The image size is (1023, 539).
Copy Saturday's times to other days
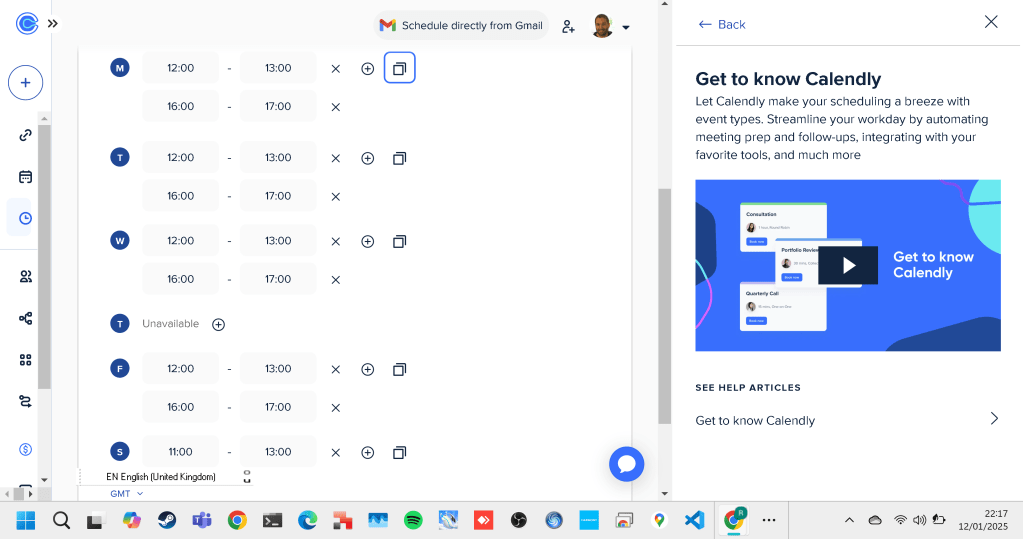tap(399, 452)
